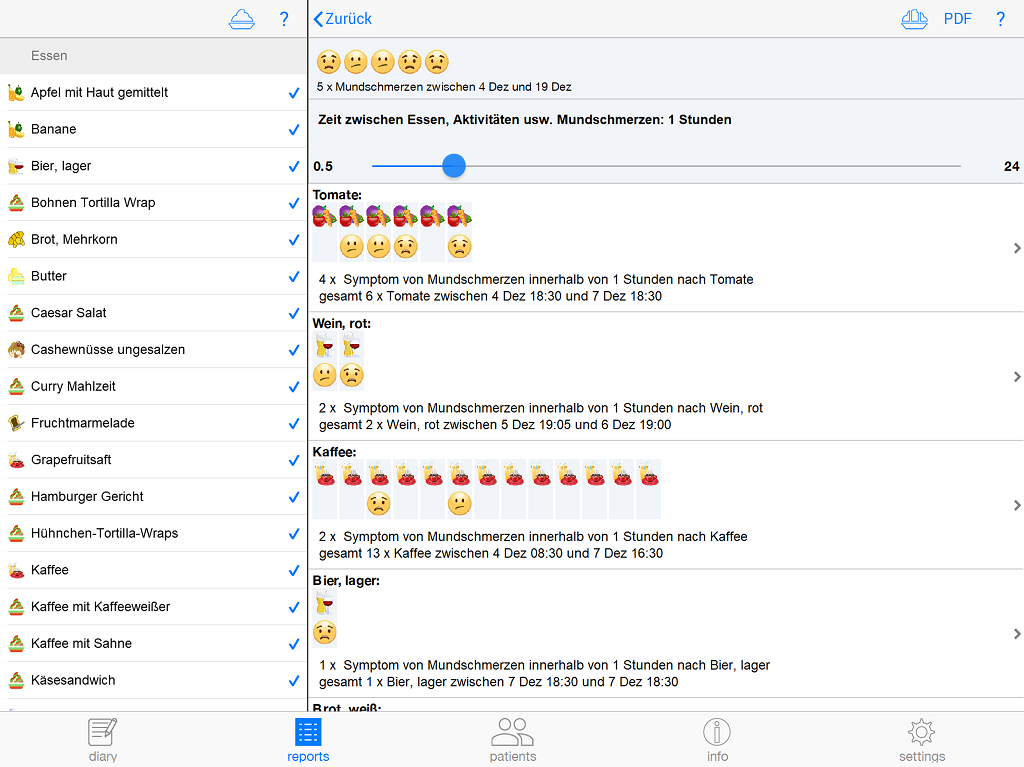The height and width of the screenshot is (767, 1024).
Task: Select the Kaffee mit Kaffeeweißer row
Action: (x=153, y=607)
